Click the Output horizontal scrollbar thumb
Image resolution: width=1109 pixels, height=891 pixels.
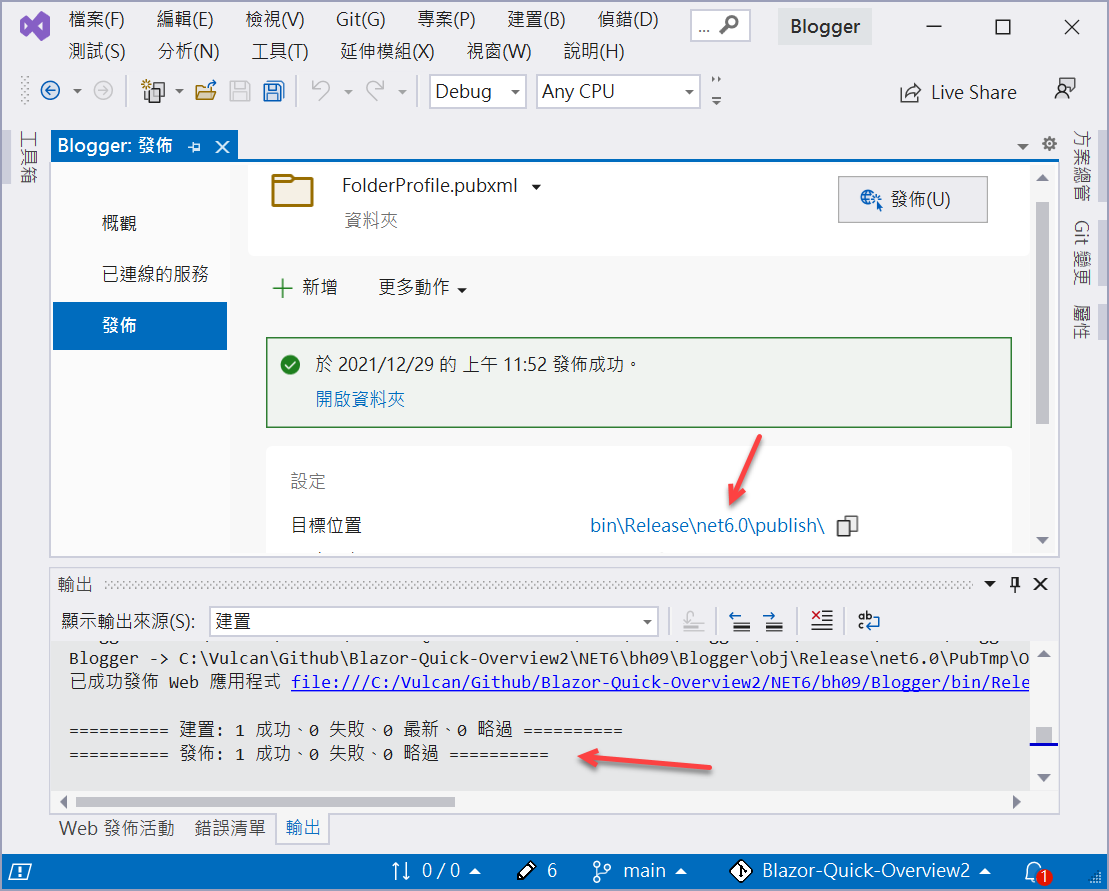tap(265, 802)
